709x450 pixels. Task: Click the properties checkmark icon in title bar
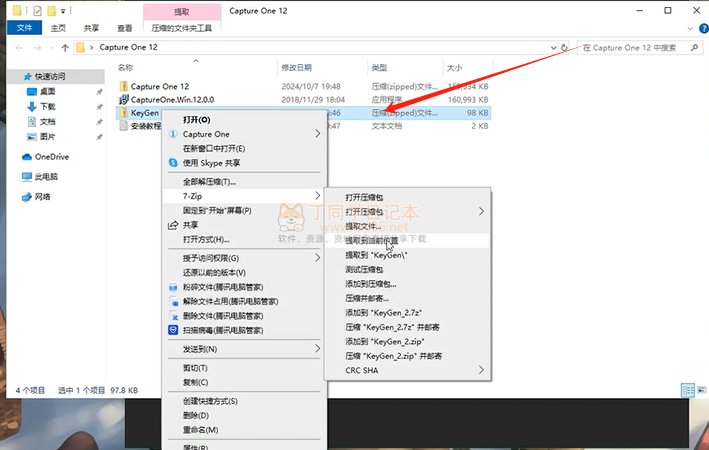38,10
